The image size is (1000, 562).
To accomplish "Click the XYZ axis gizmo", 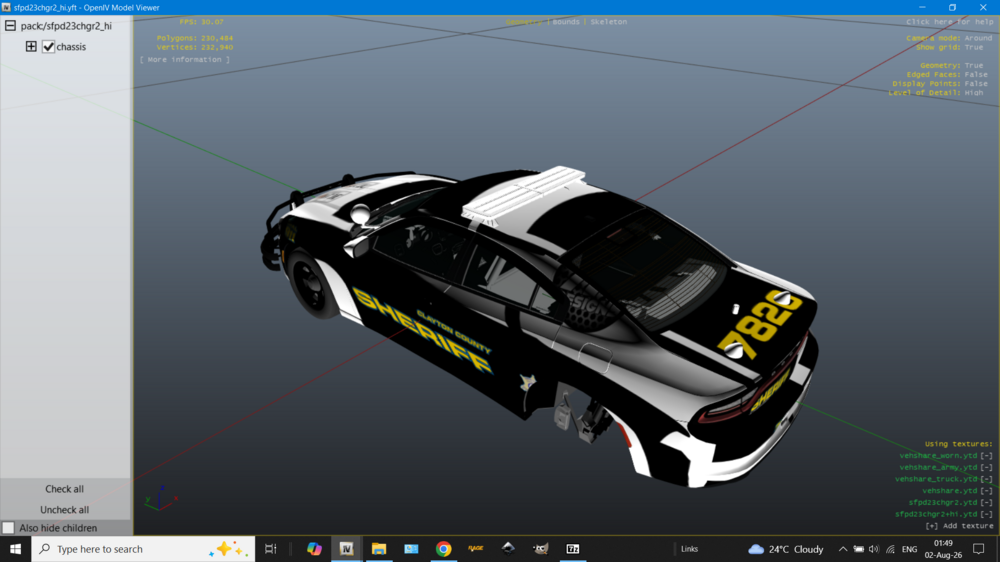I will pyautogui.click(x=161, y=498).
